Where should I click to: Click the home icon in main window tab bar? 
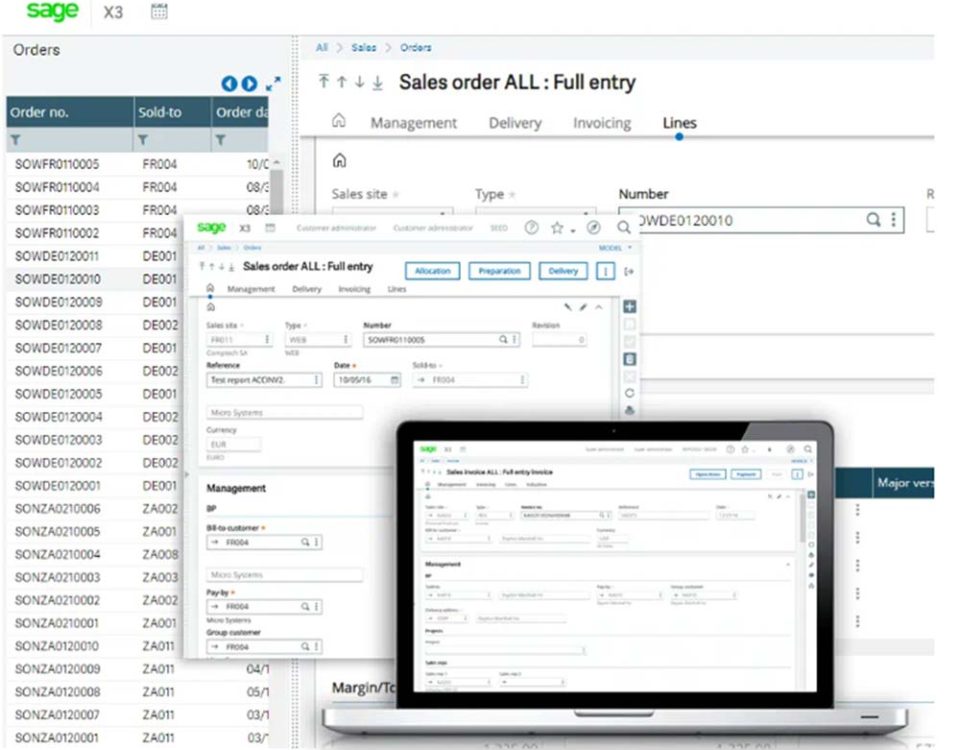pyautogui.click(x=339, y=121)
